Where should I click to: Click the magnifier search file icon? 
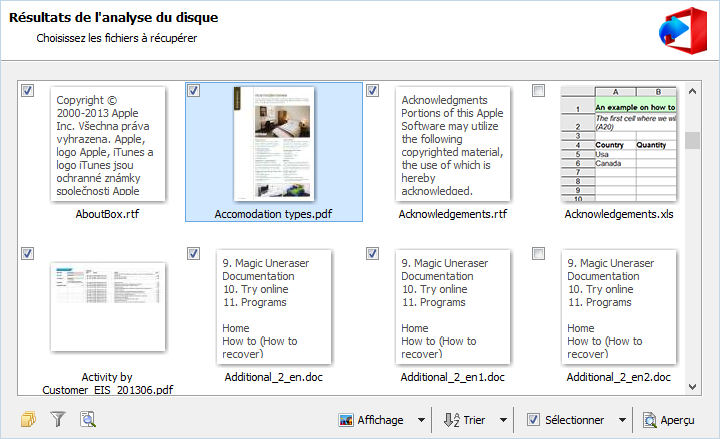(88, 419)
